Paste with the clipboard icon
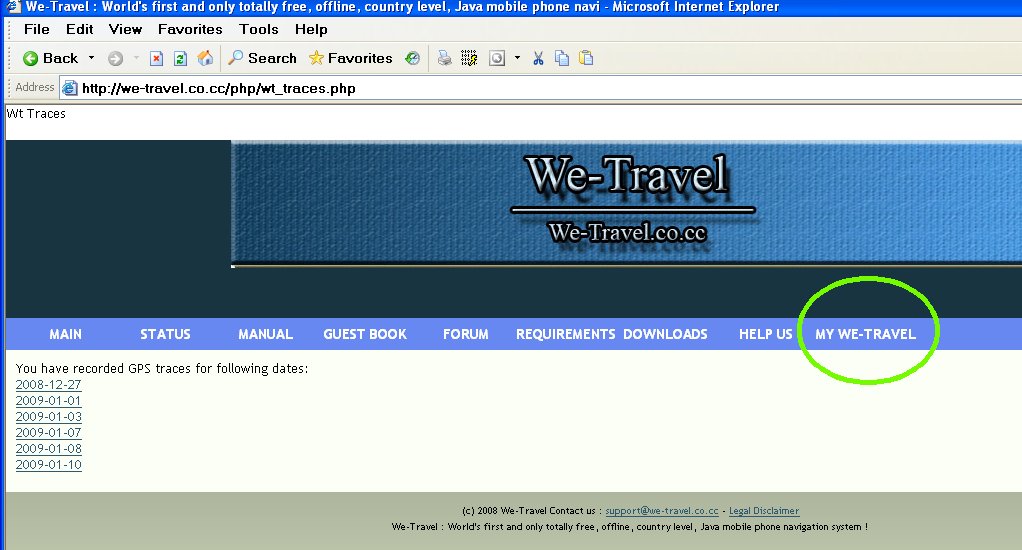This screenshot has width=1022, height=550. click(587, 59)
